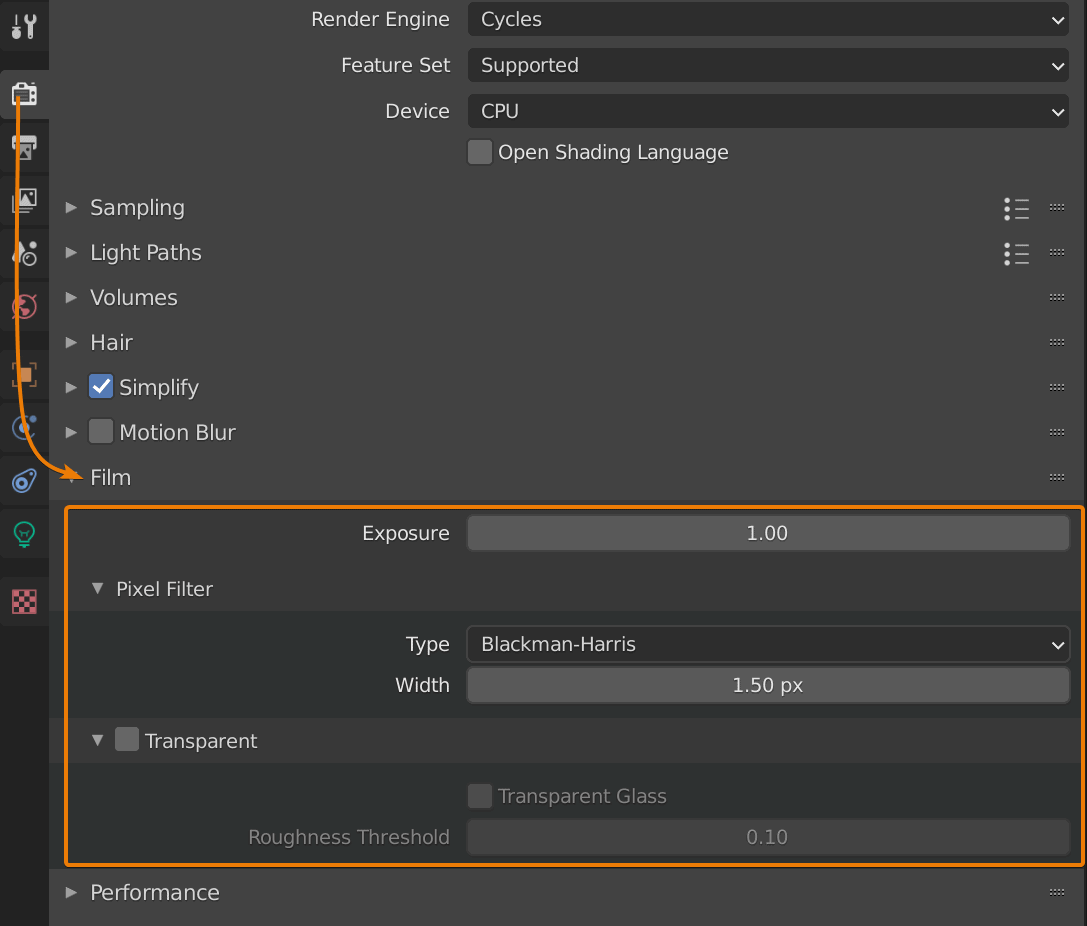This screenshot has height=926, width=1087.
Task: Click the Pixel Filter Width field
Action: point(767,686)
